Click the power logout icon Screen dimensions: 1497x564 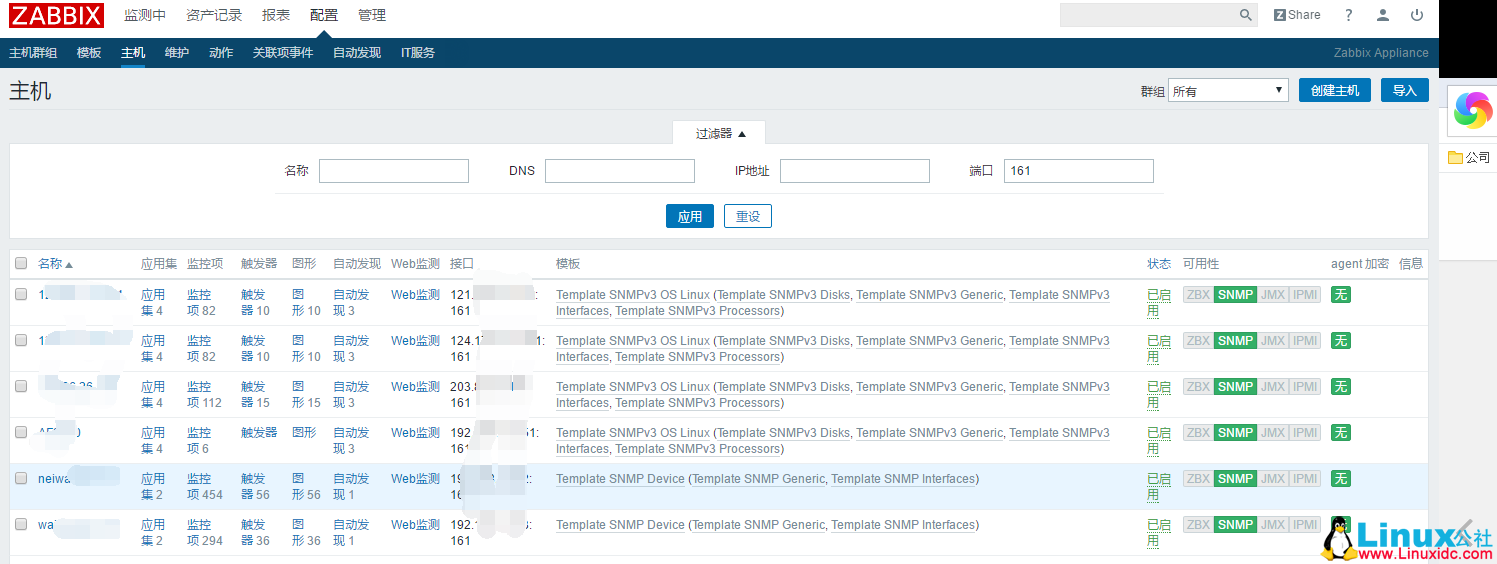pos(1417,15)
